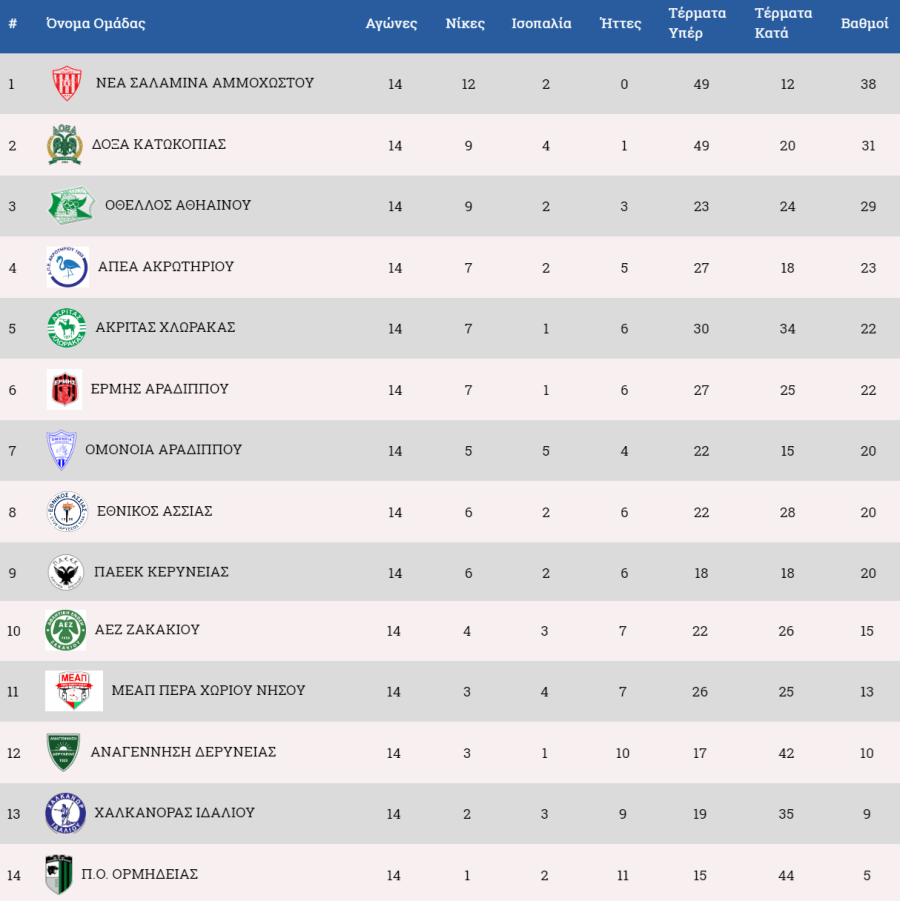Viewport: 900px width, 901px height.
Task: Select the Ακρίτας Χλώρακας round green crest
Action: pos(67,328)
